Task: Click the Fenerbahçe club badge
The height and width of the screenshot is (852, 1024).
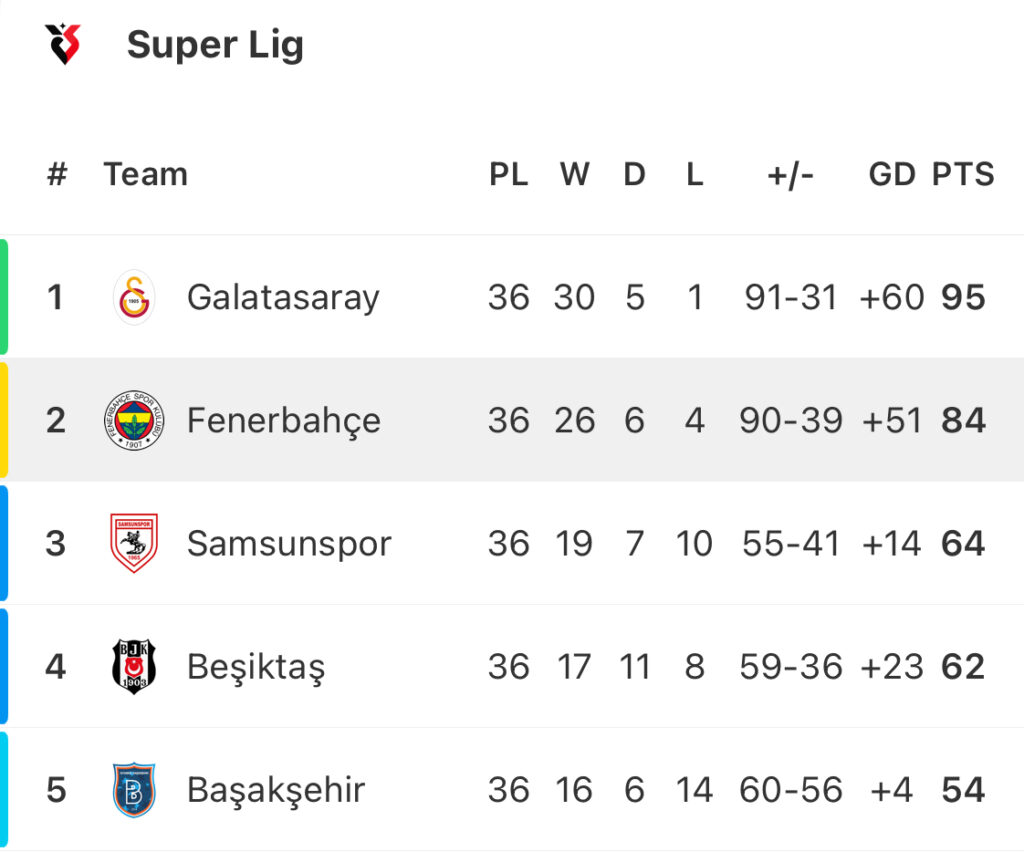Action: [x=134, y=420]
